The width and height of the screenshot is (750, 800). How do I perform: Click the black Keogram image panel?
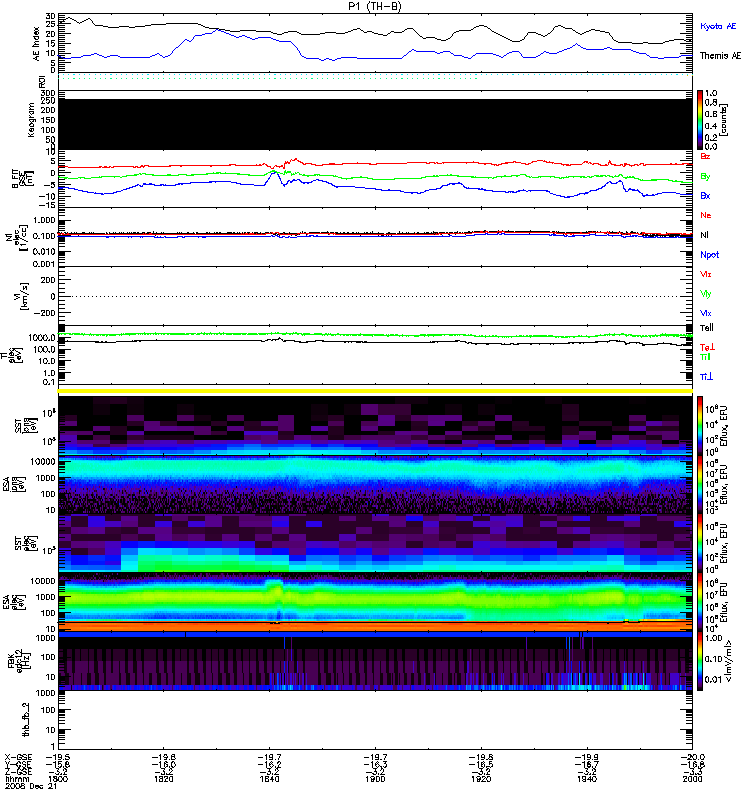(x=375, y=124)
